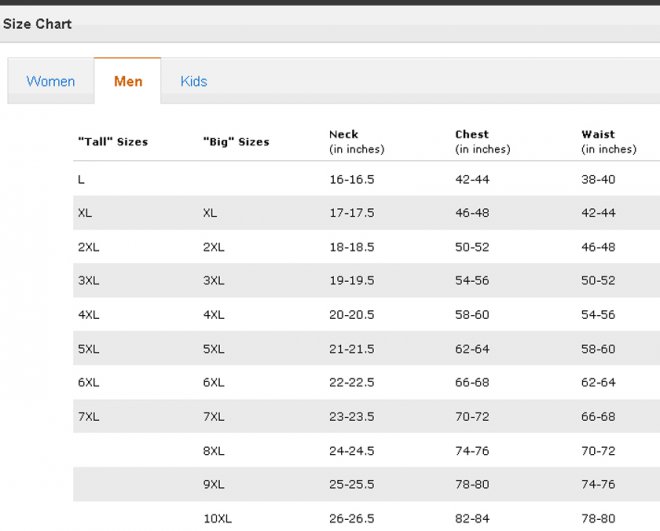Click chest measurement 50-52

(x=472, y=247)
